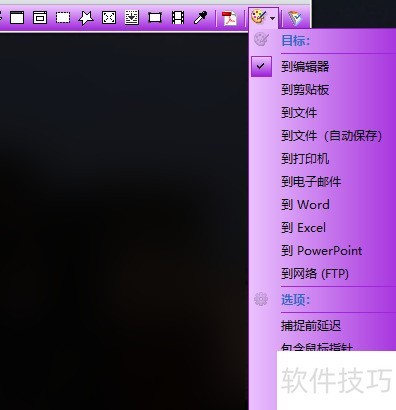Screen dimensions: 396x410
Task: Select the Capture Active Window tool
Action: pos(17,17)
